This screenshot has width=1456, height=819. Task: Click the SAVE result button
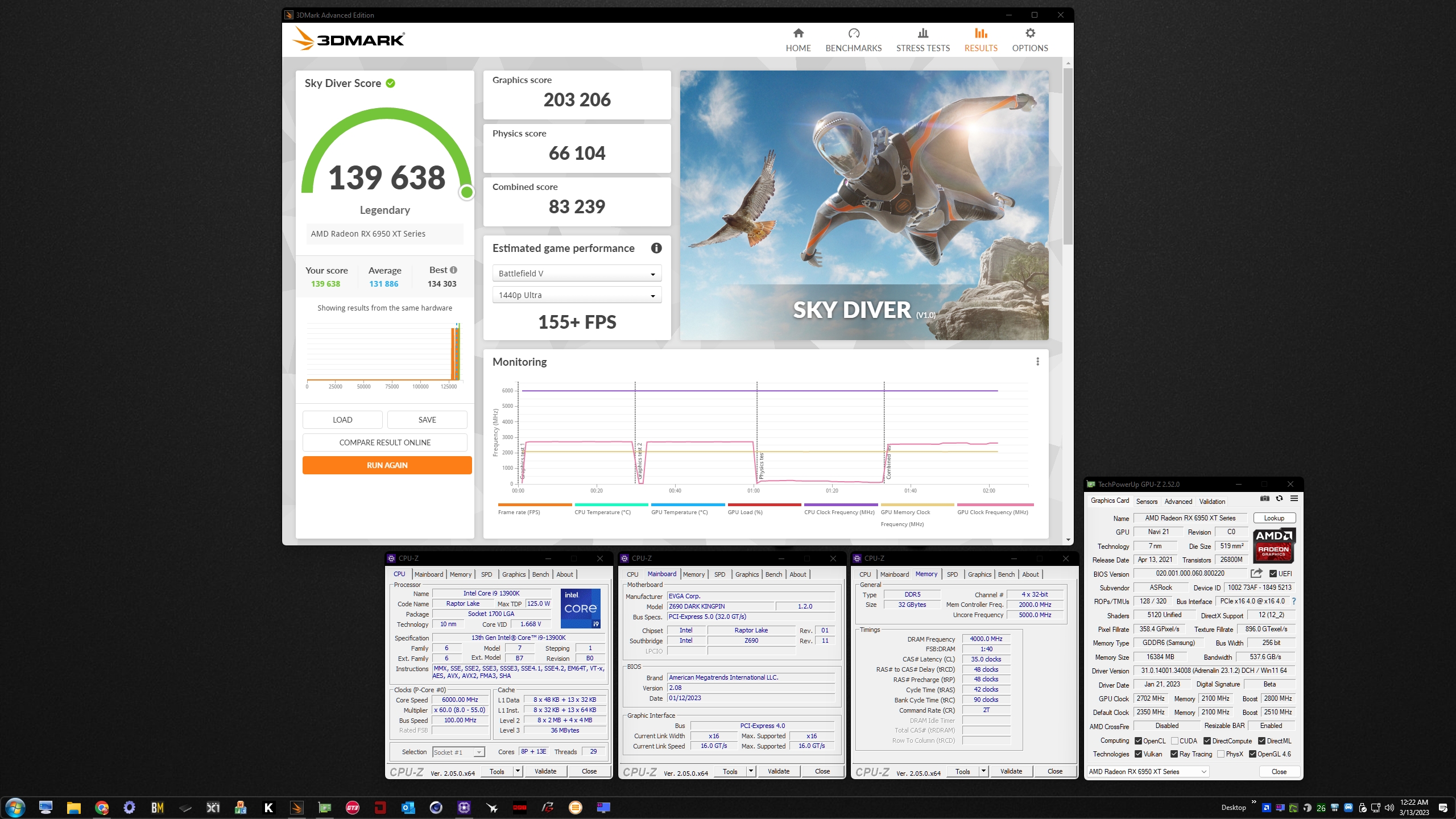(x=427, y=420)
